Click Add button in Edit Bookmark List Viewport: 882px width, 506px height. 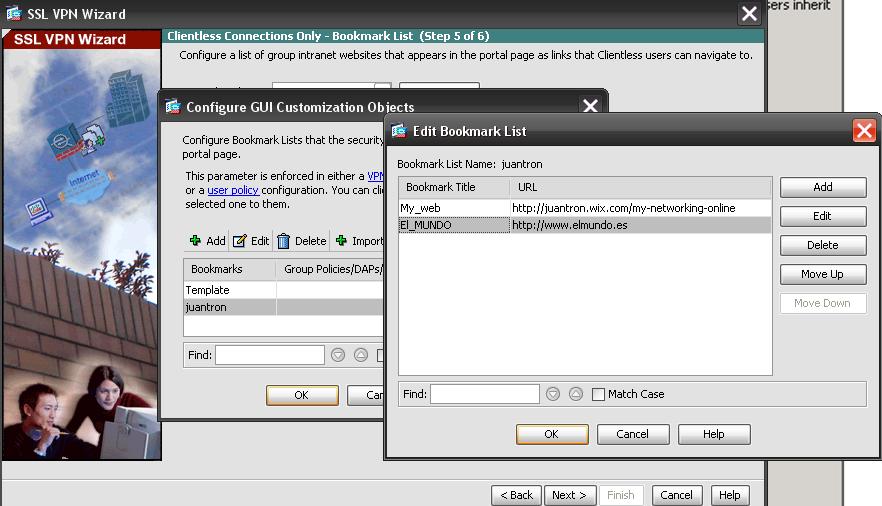pos(823,187)
